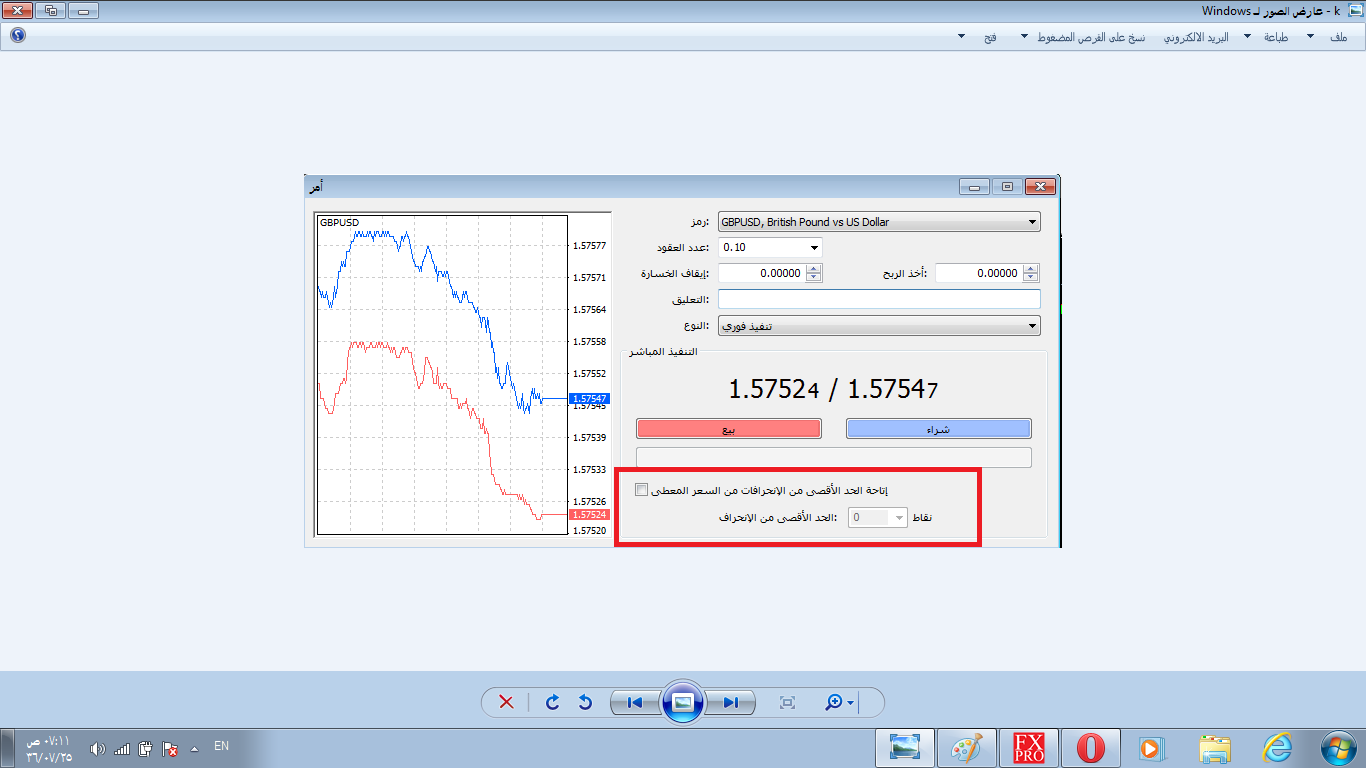
Task: Open the network signal tray icon
Action: [x=122, y=749]
